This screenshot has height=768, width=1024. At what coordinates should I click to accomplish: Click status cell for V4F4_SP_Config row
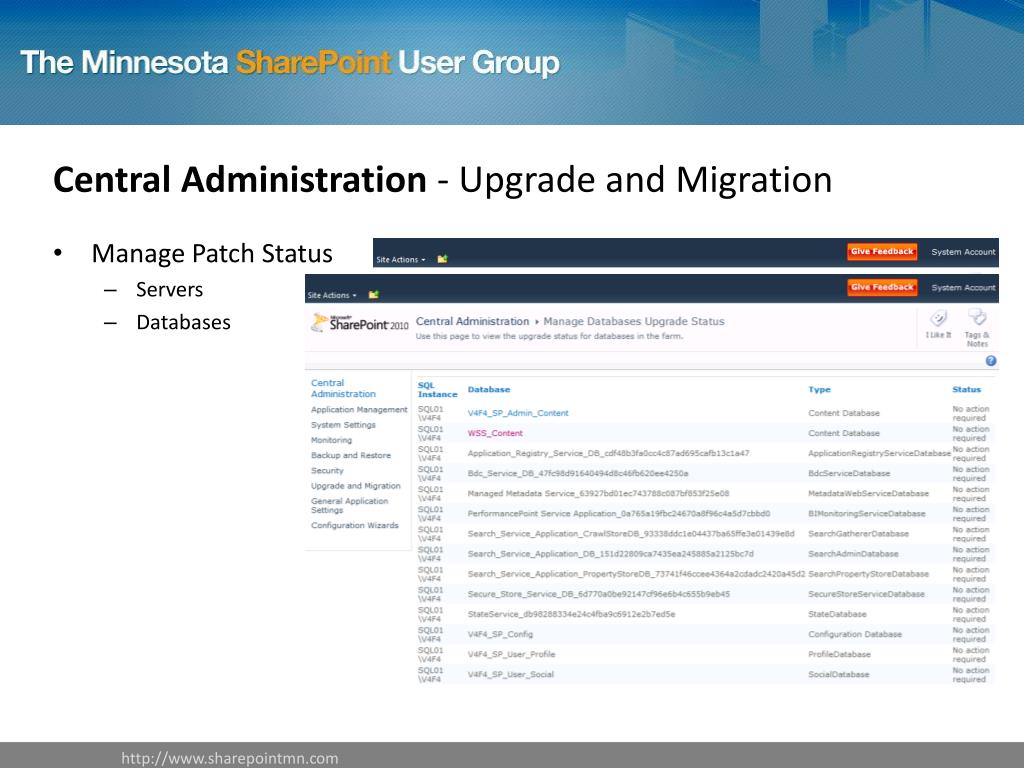[970, 635]
